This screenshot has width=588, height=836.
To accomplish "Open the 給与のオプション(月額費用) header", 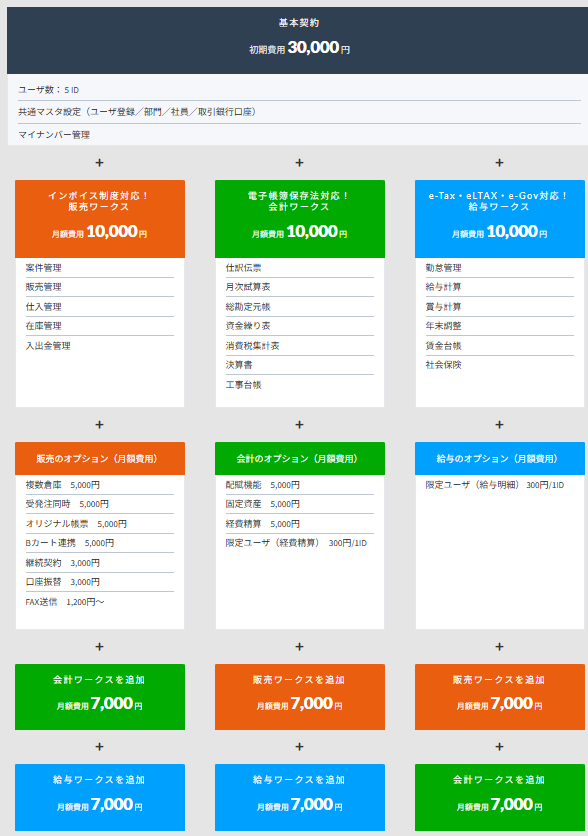I will point(500,459).
